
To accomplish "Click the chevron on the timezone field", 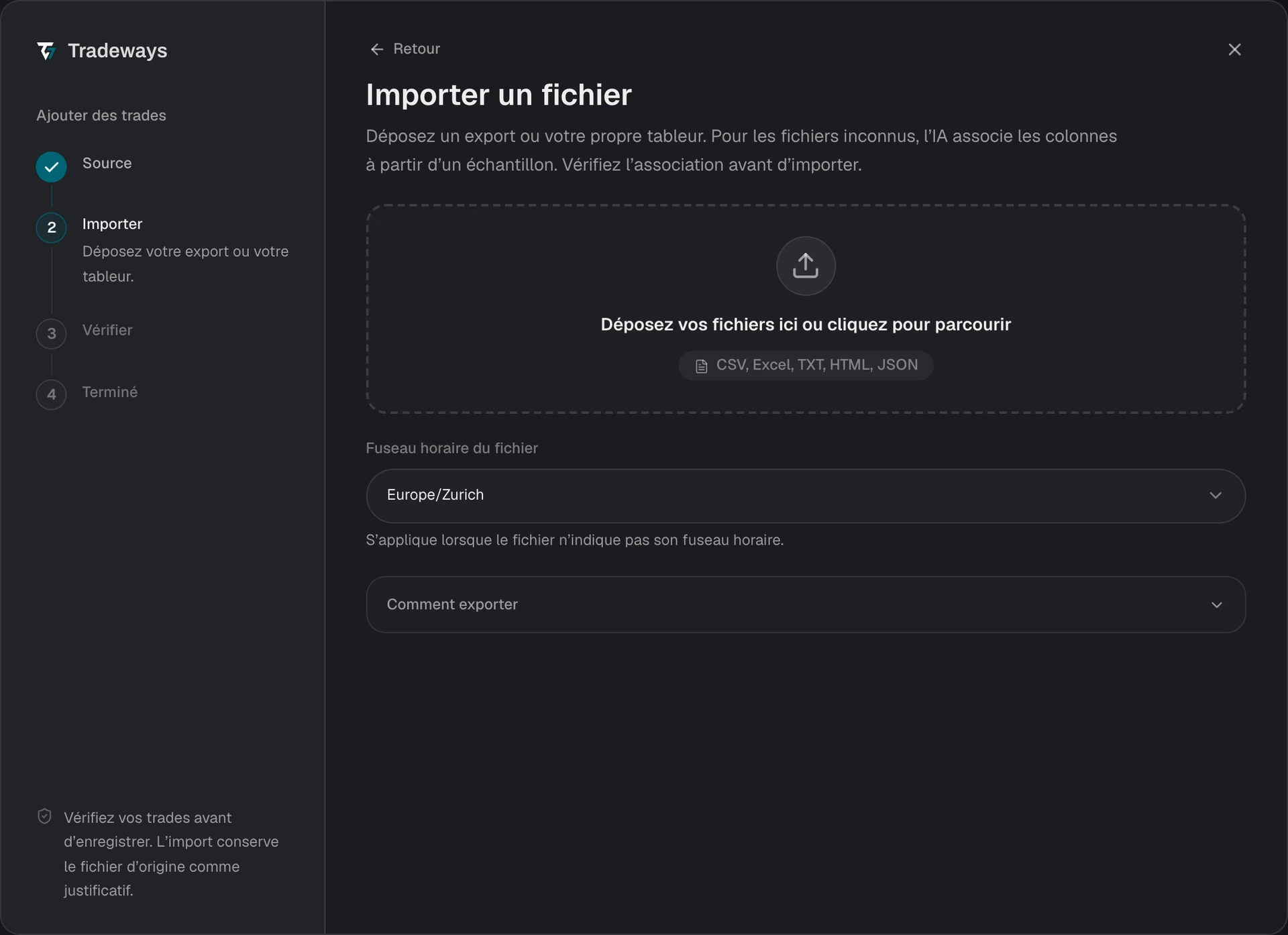I will (1216, 496).
